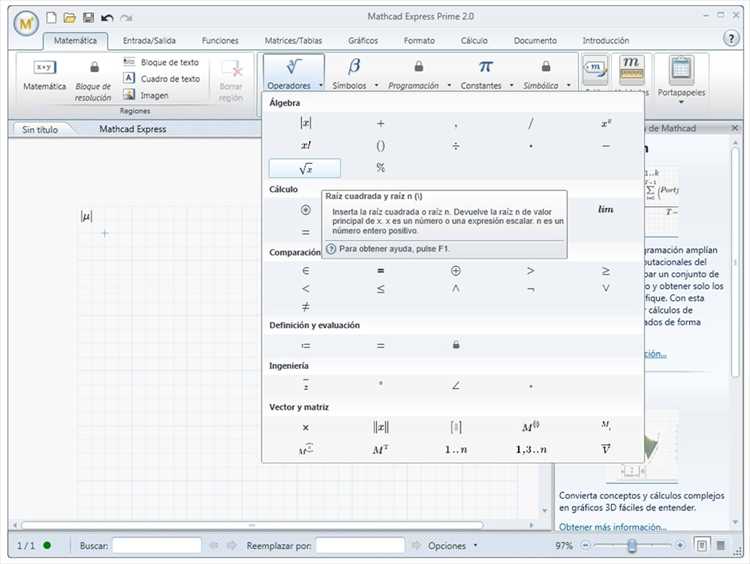
Task: Open a file with folder icon
Action: 70,18
